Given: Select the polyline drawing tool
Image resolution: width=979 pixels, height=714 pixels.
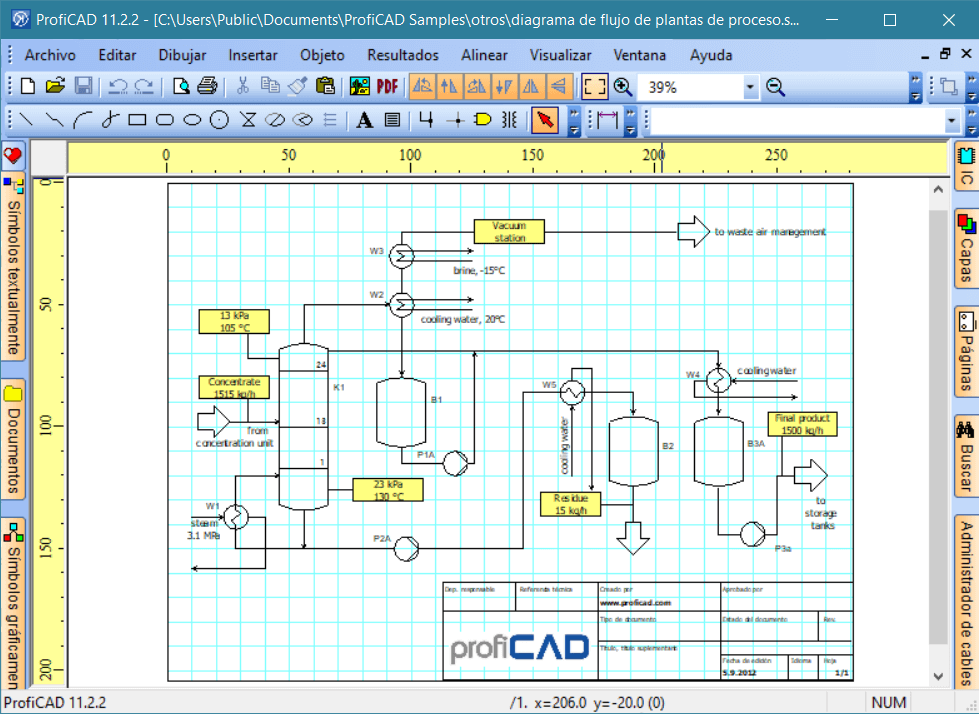Looking at the screenshot, I should [x=54, y=119].
